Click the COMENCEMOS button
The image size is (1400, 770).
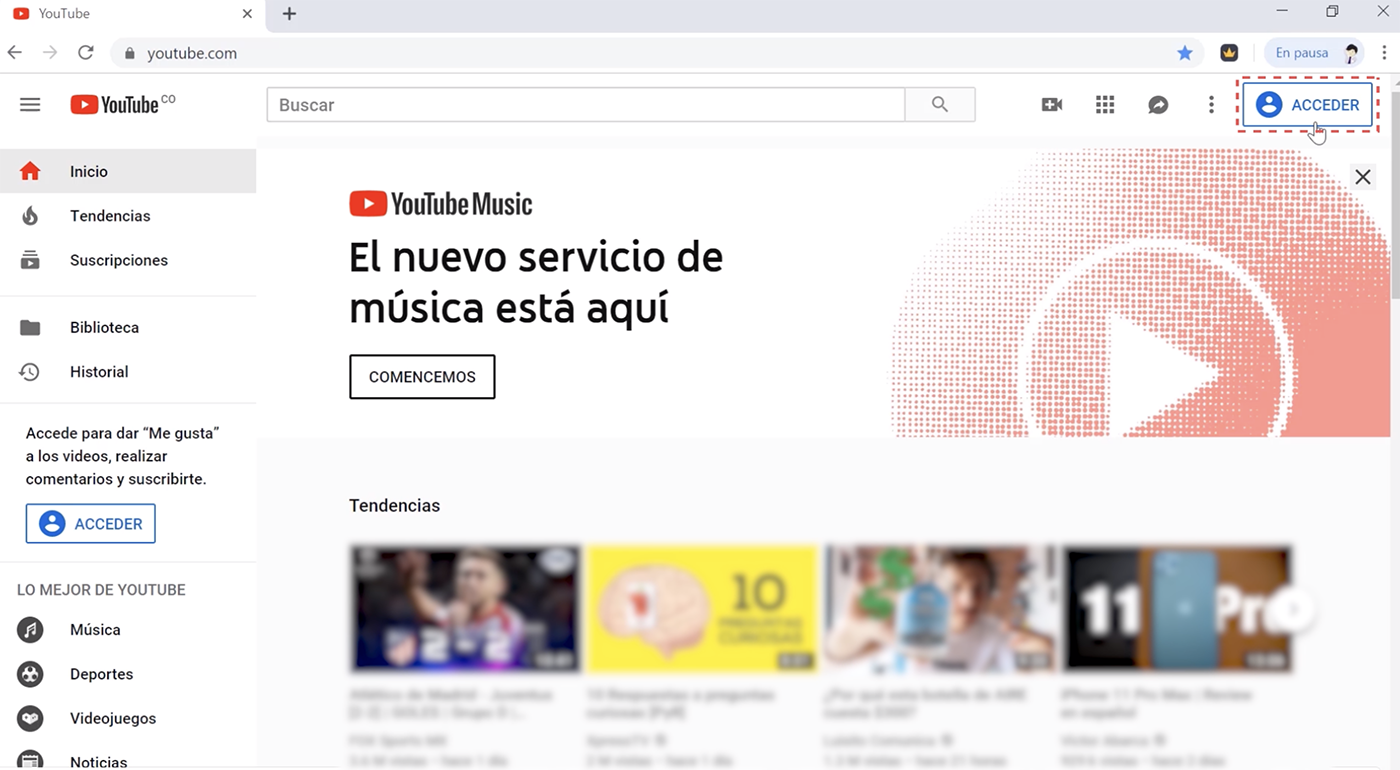(x=422, y=377)
